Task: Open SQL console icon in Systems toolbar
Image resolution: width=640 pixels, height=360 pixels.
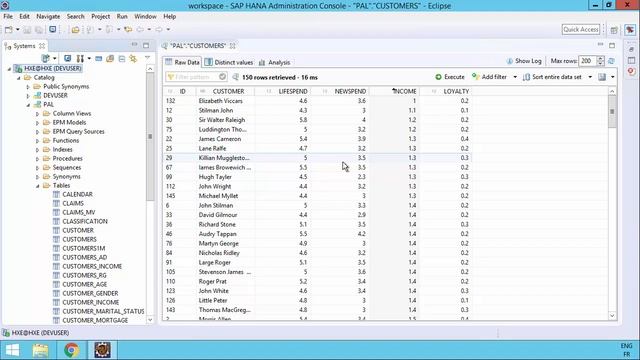Action: click(x=68, y=58)
